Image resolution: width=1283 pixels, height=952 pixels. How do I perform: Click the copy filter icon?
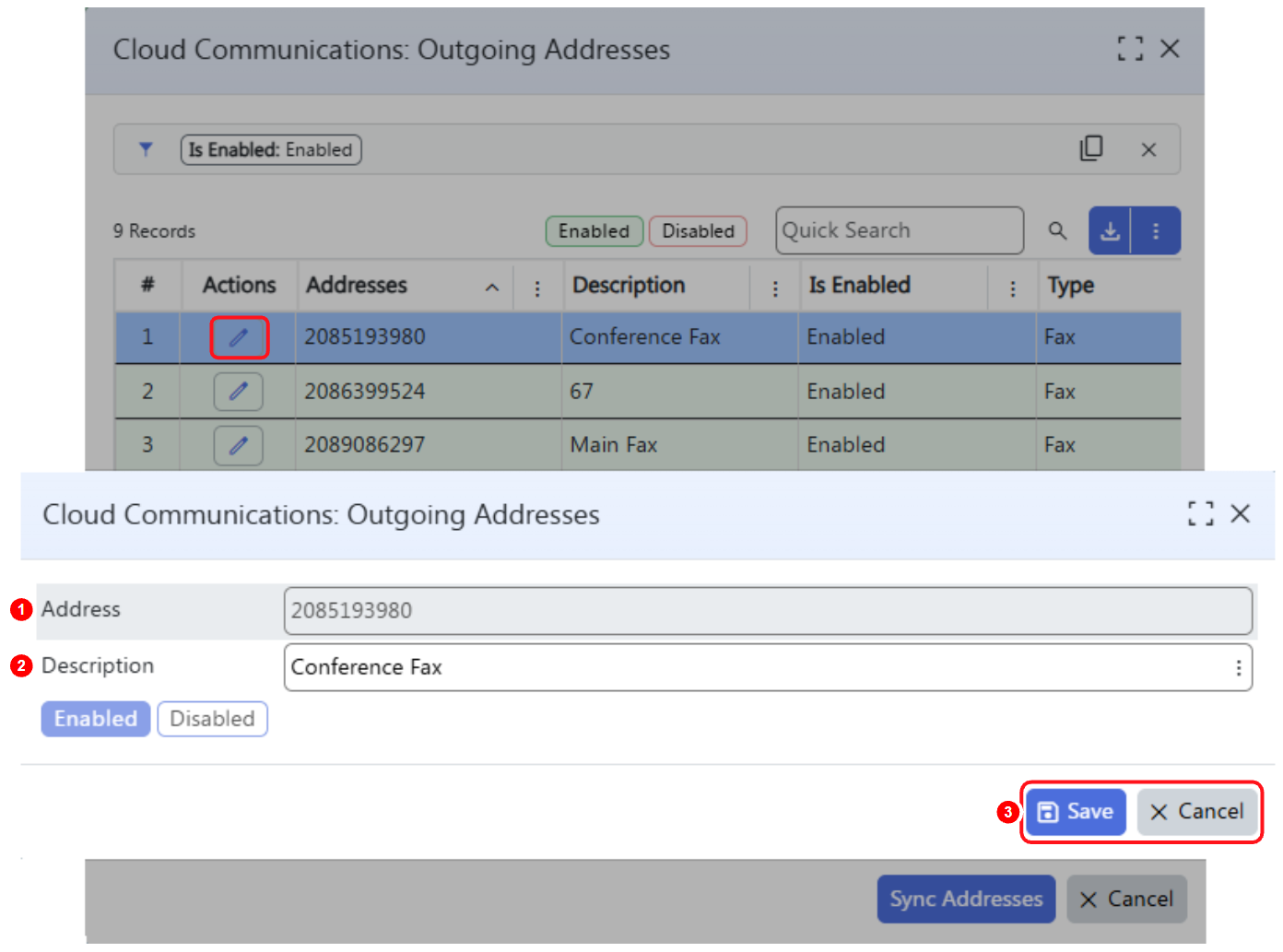coord(1091,148)
